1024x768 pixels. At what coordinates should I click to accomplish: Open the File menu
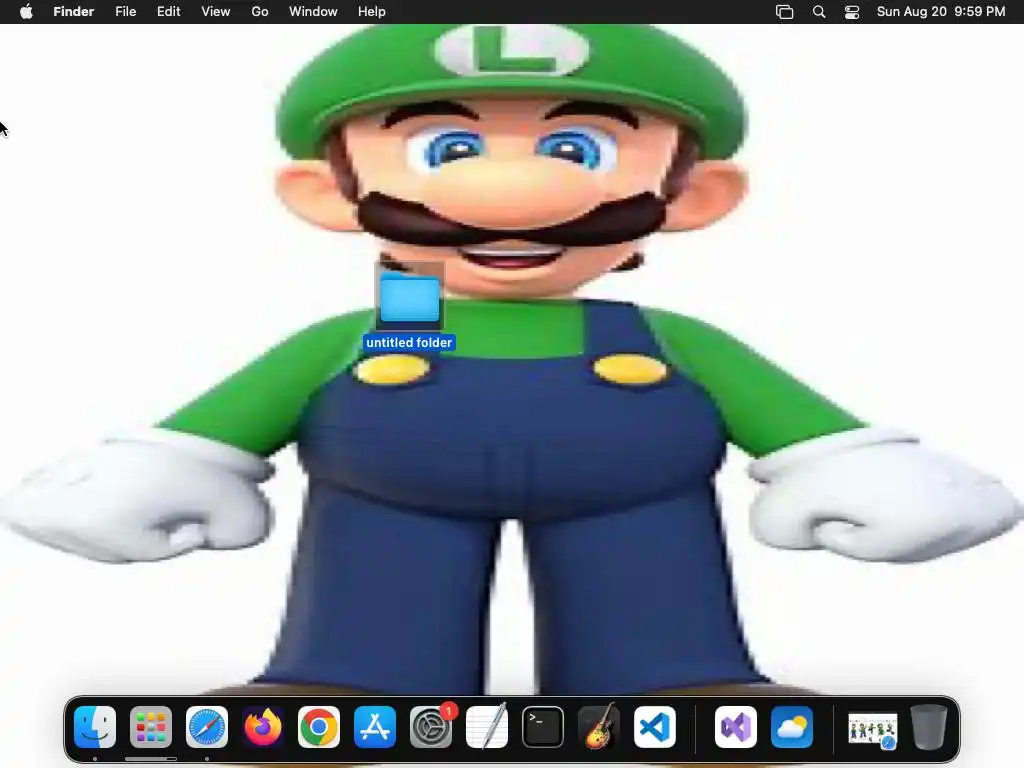pyautogui.click(x=125, y=12)
